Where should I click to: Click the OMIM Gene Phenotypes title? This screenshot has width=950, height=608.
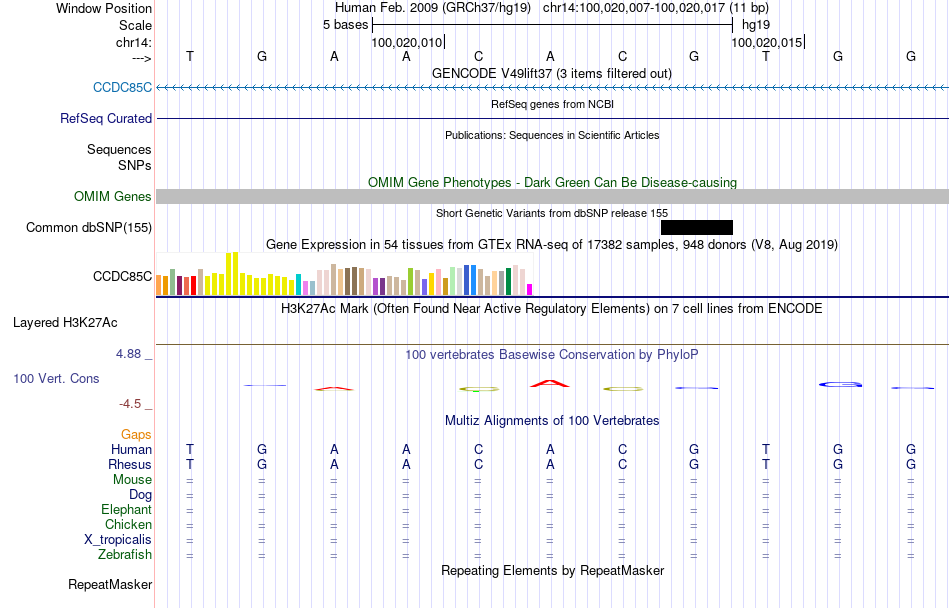552,182
